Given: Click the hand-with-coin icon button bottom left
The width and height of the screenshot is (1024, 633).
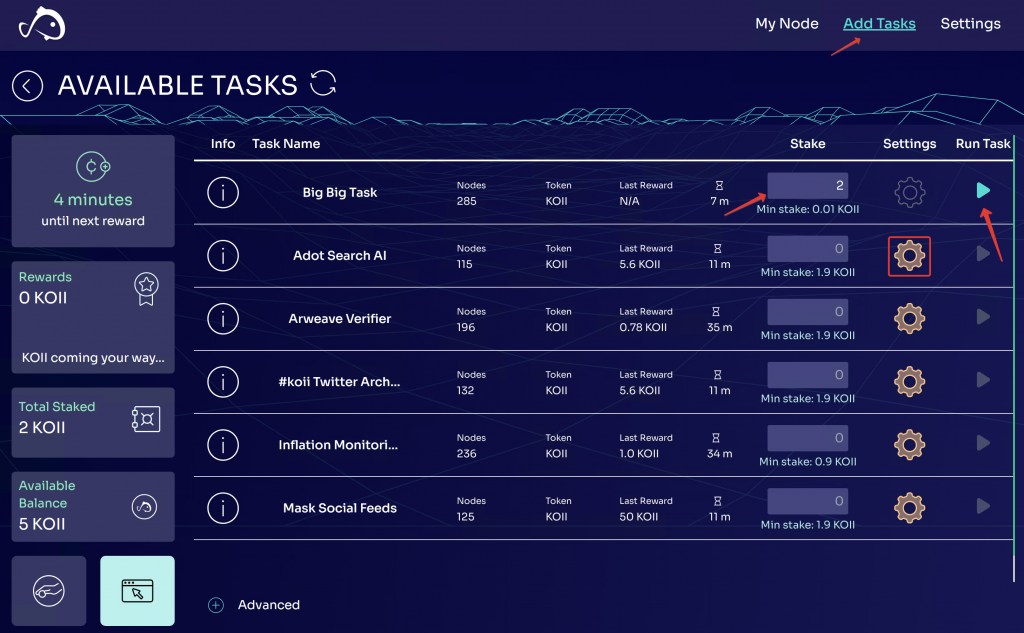Looking at the screenshot, I should [x=49, y=590].
